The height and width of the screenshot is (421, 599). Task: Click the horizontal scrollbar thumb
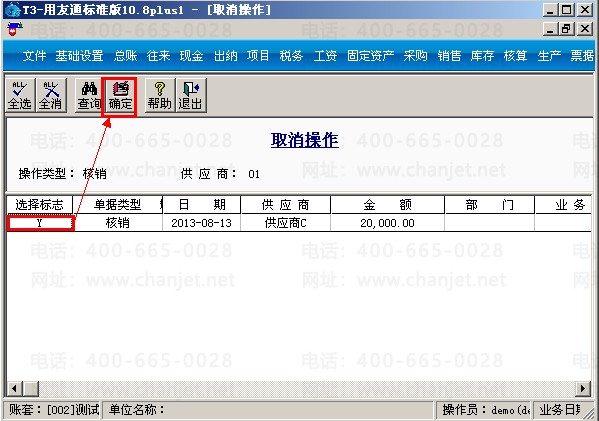[x=30, y=389]
